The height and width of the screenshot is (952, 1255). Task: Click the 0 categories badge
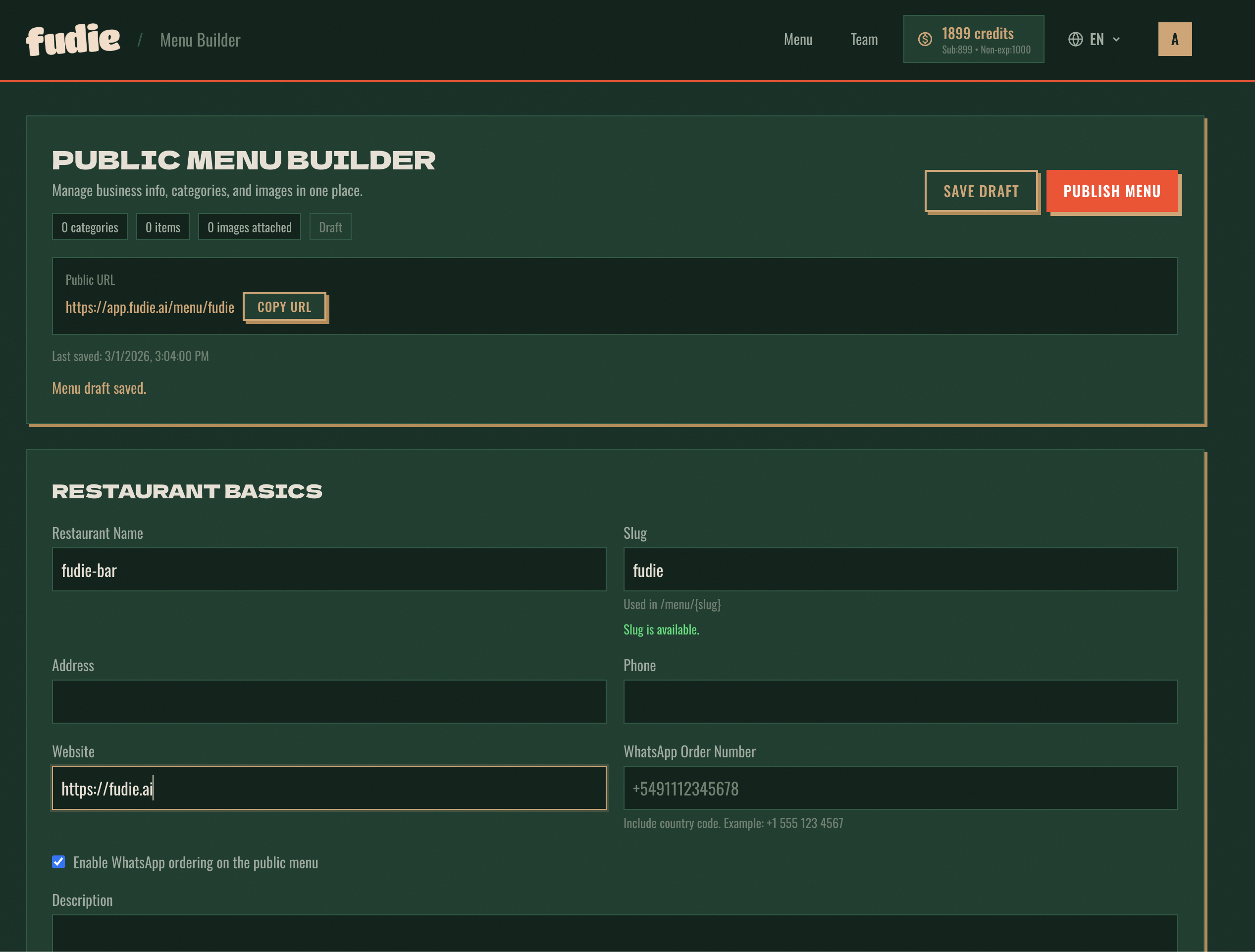click(90, 226)
